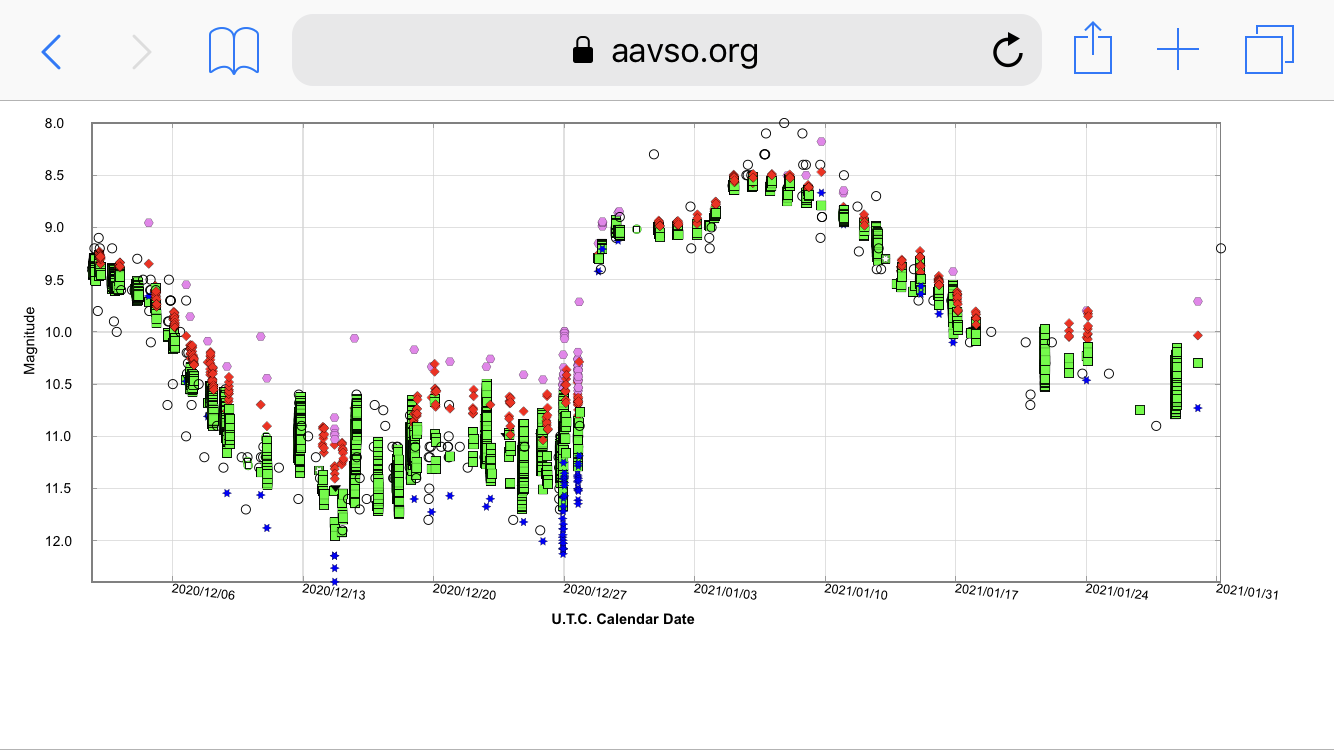Open the share sheet icon
1334x750 pixels.
pyautogui.click(x=1092, y=49)
